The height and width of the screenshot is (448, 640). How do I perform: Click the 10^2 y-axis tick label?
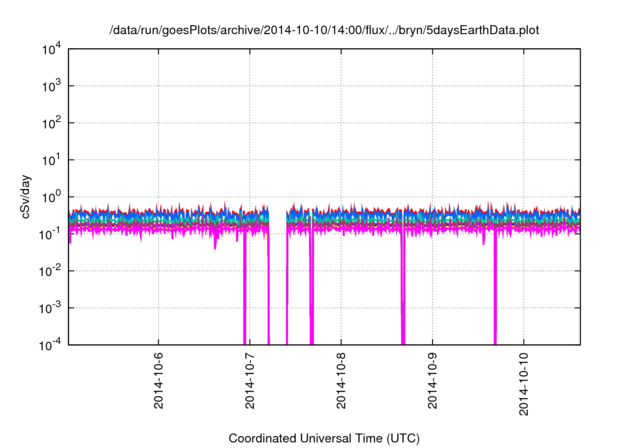[51, 123]
